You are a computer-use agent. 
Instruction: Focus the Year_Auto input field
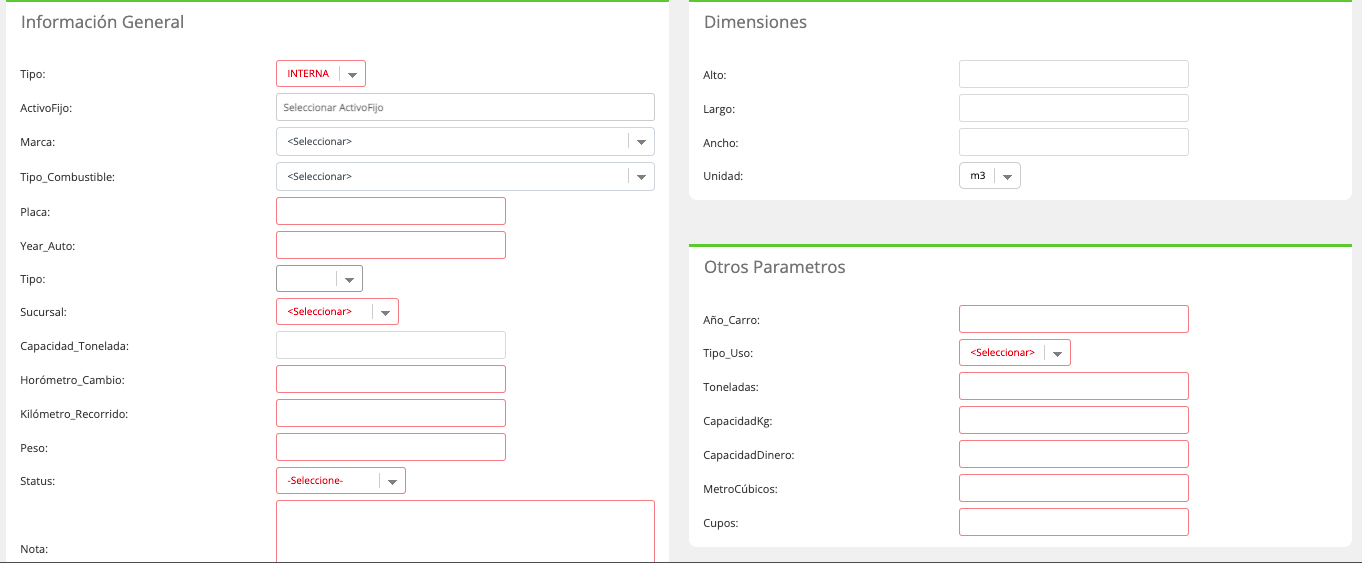[391, 245]
